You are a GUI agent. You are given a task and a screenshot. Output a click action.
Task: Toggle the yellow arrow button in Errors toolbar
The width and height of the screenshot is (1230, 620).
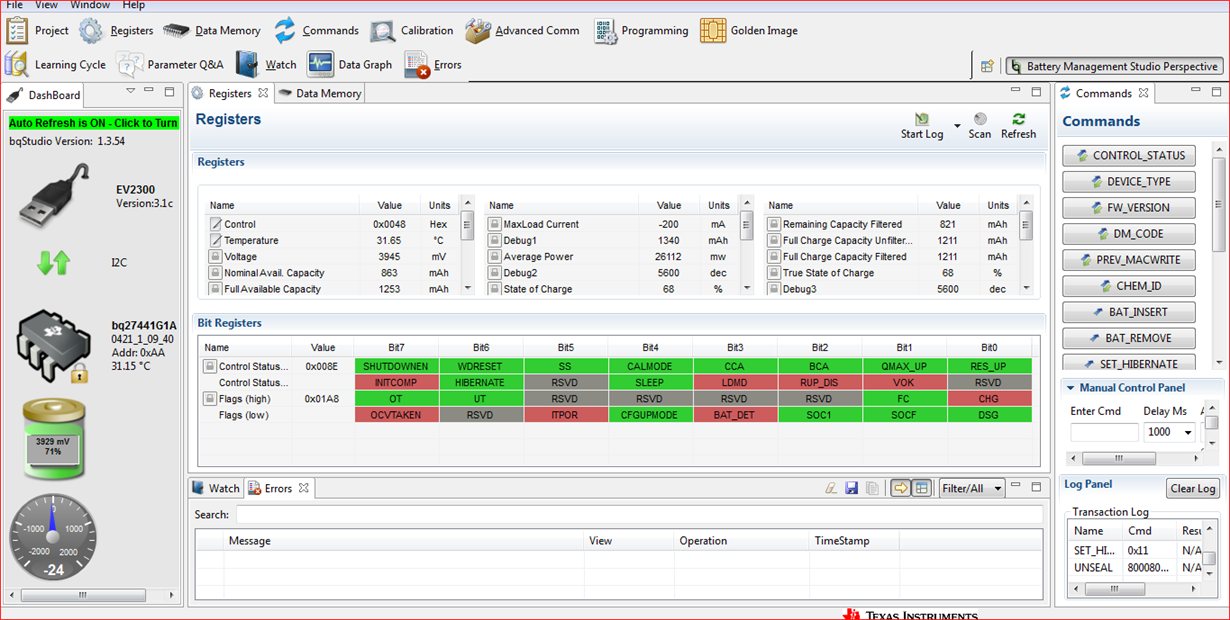click(x=900, y=488)
